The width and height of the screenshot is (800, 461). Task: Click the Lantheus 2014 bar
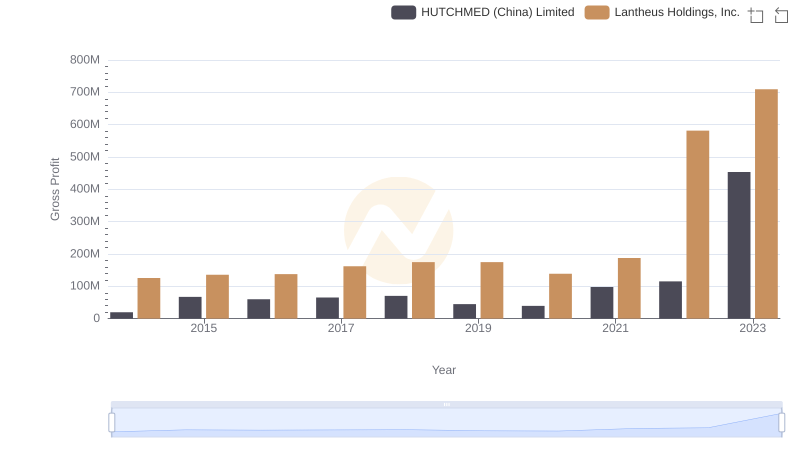click(x=149, y=298)
